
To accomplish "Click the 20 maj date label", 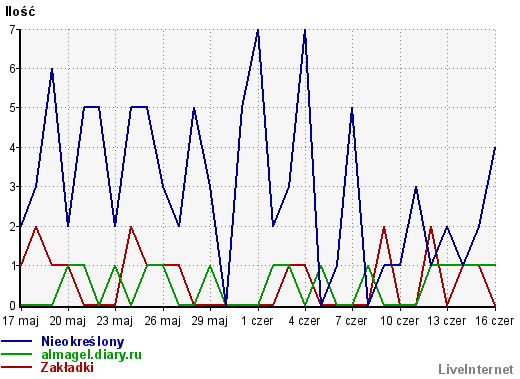I will pyautogui.click(x=68, y=321).
